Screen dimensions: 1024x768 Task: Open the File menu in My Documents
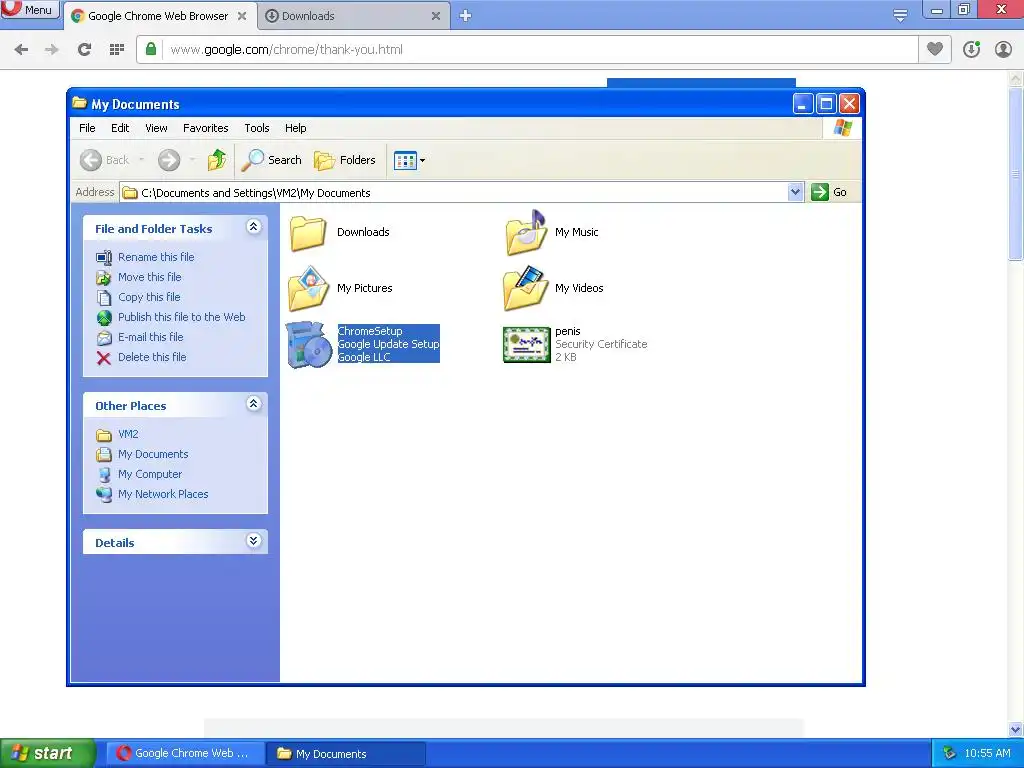[87, 128]
